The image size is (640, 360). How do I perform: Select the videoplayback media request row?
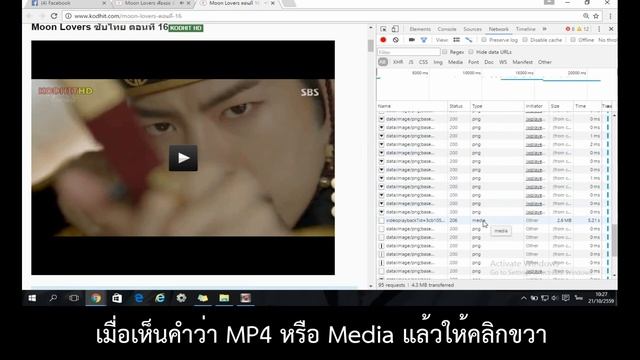click(x=495, y=220)
